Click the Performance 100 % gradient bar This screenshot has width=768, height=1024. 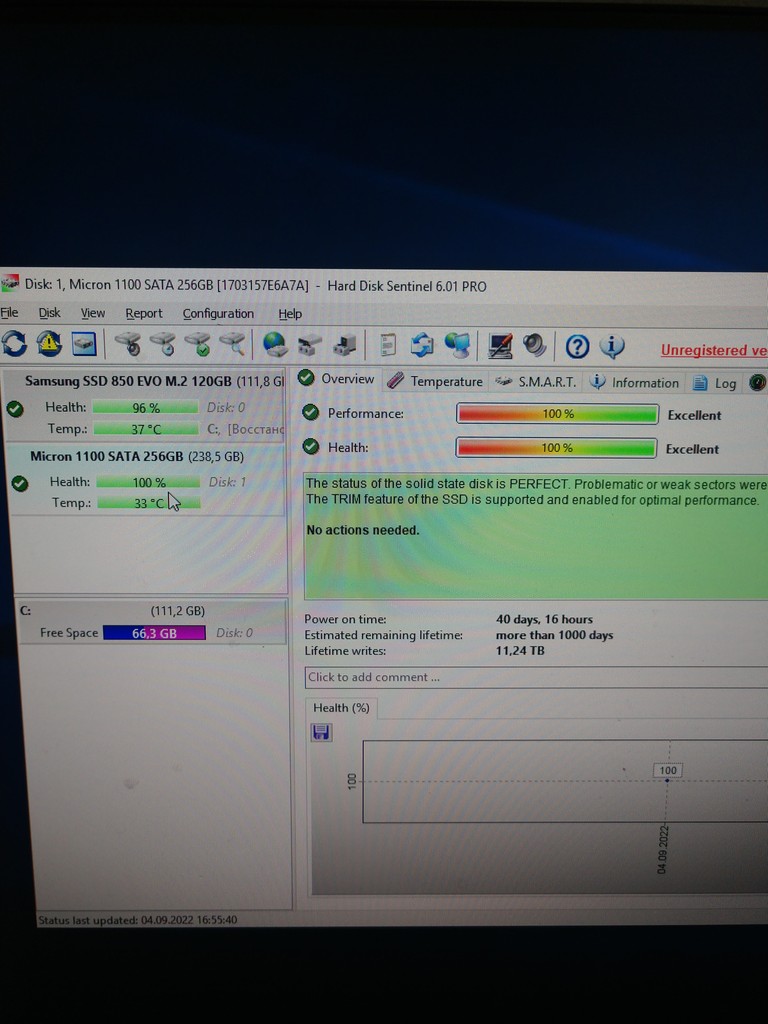pyautogui.click(x=556, y=414)
